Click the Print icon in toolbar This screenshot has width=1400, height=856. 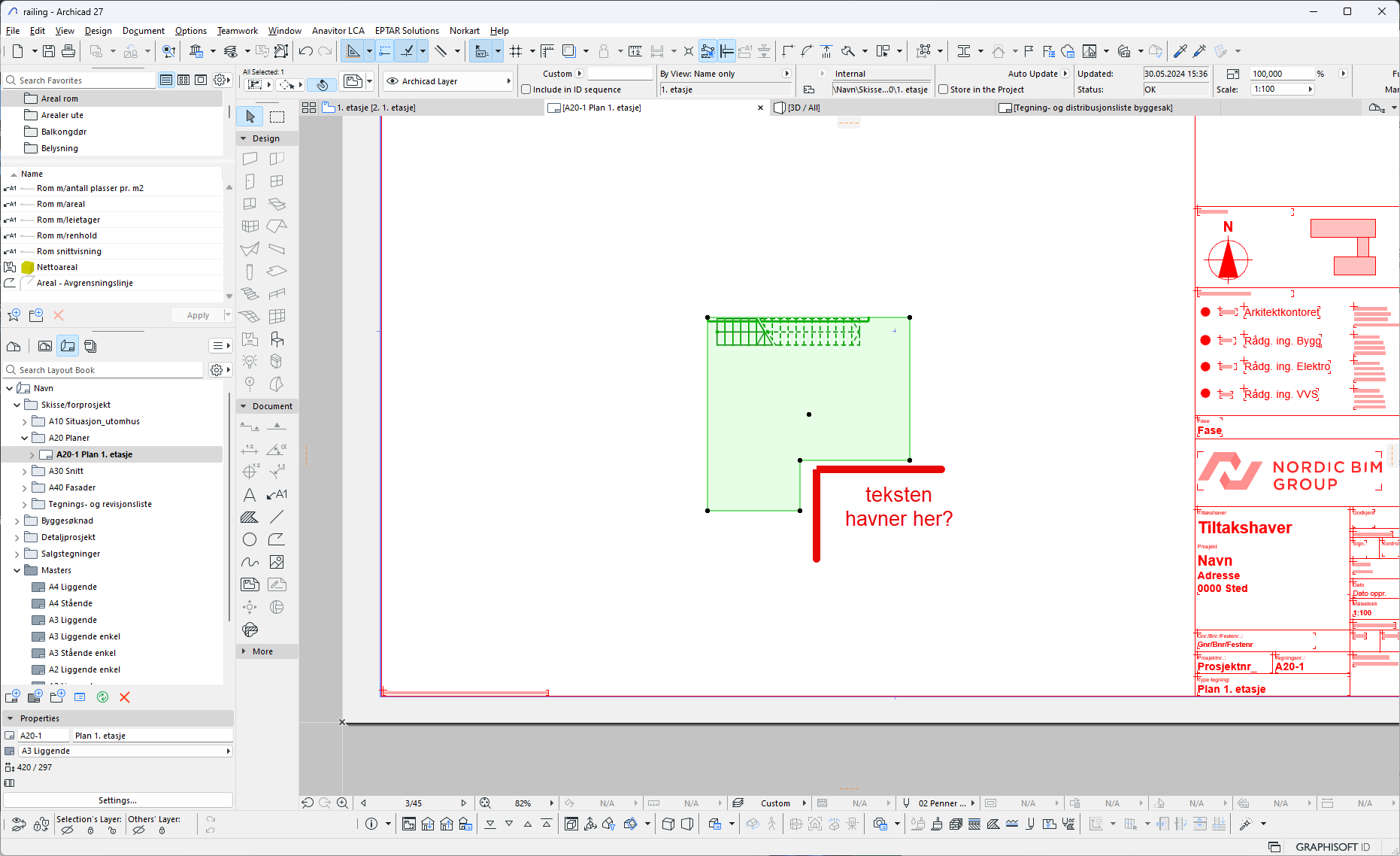tap(68, 51)
